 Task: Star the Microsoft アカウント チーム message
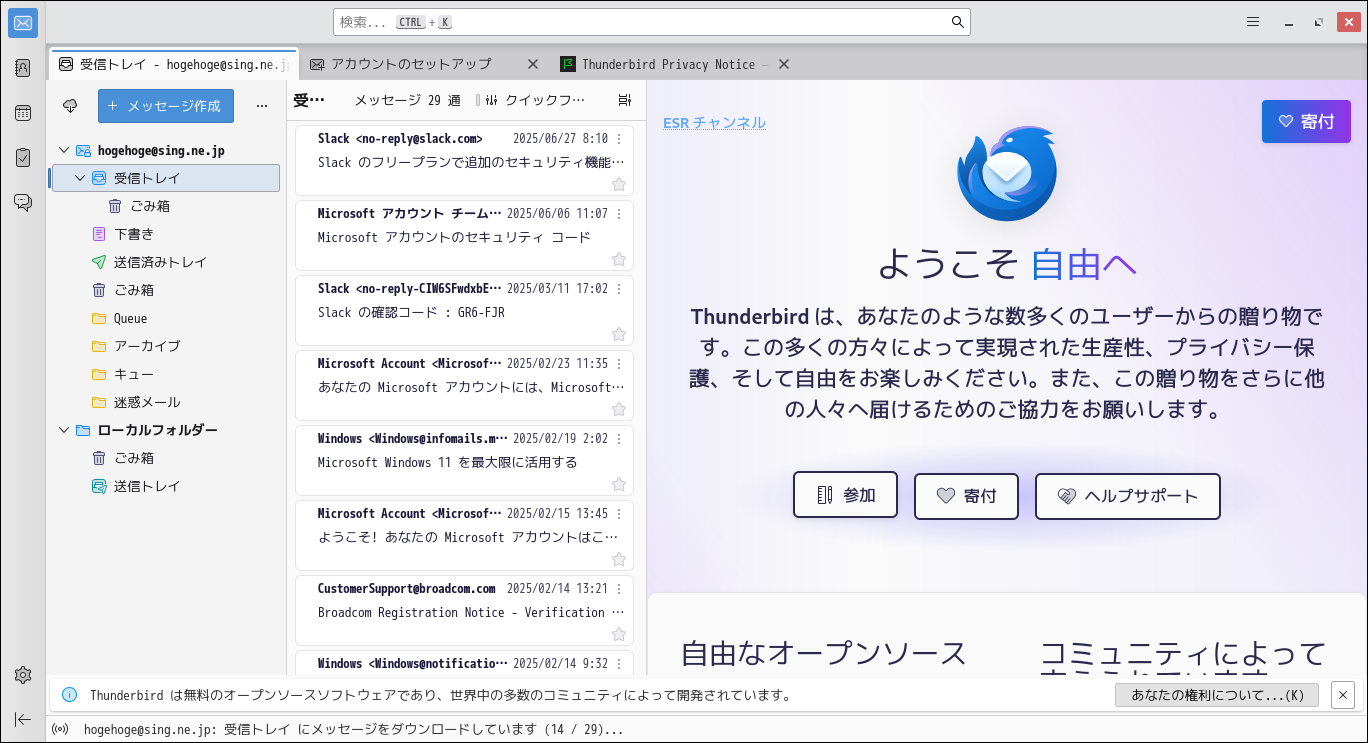coord(619,259)
